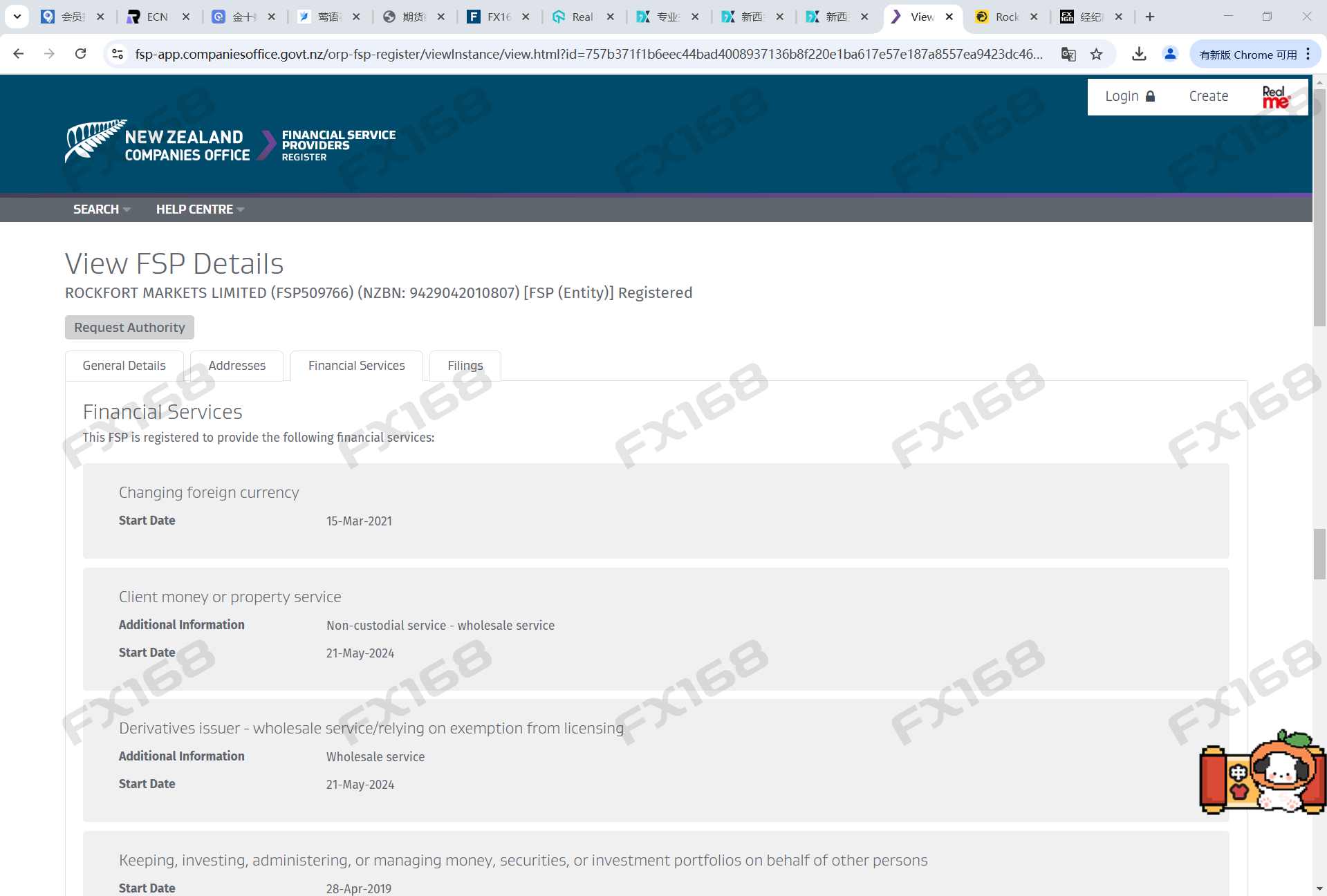1327x896 pixels.
Task: Click scrollbar down arrow
Action: pyautogui.click(x=1319, y=888)
